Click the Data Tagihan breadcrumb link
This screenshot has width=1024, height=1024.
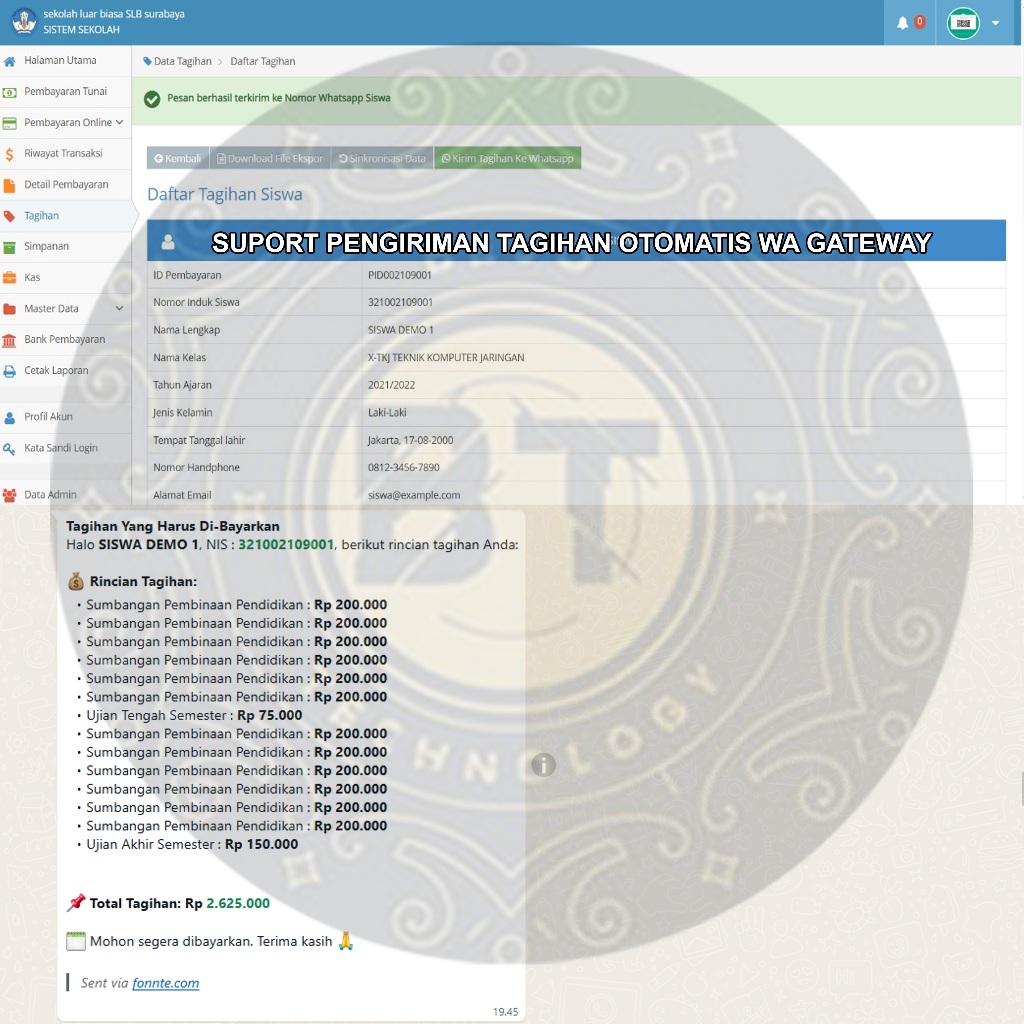(182, 61)
